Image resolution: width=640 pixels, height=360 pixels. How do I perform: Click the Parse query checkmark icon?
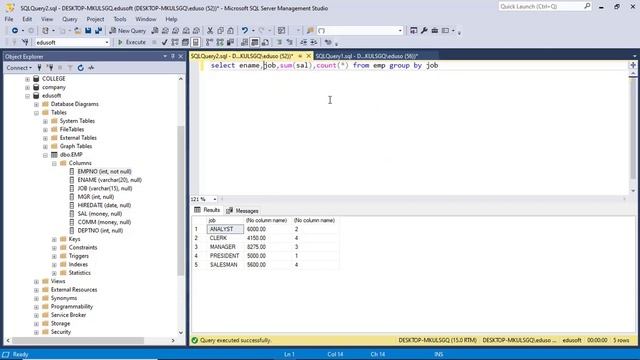pos(164,42)
